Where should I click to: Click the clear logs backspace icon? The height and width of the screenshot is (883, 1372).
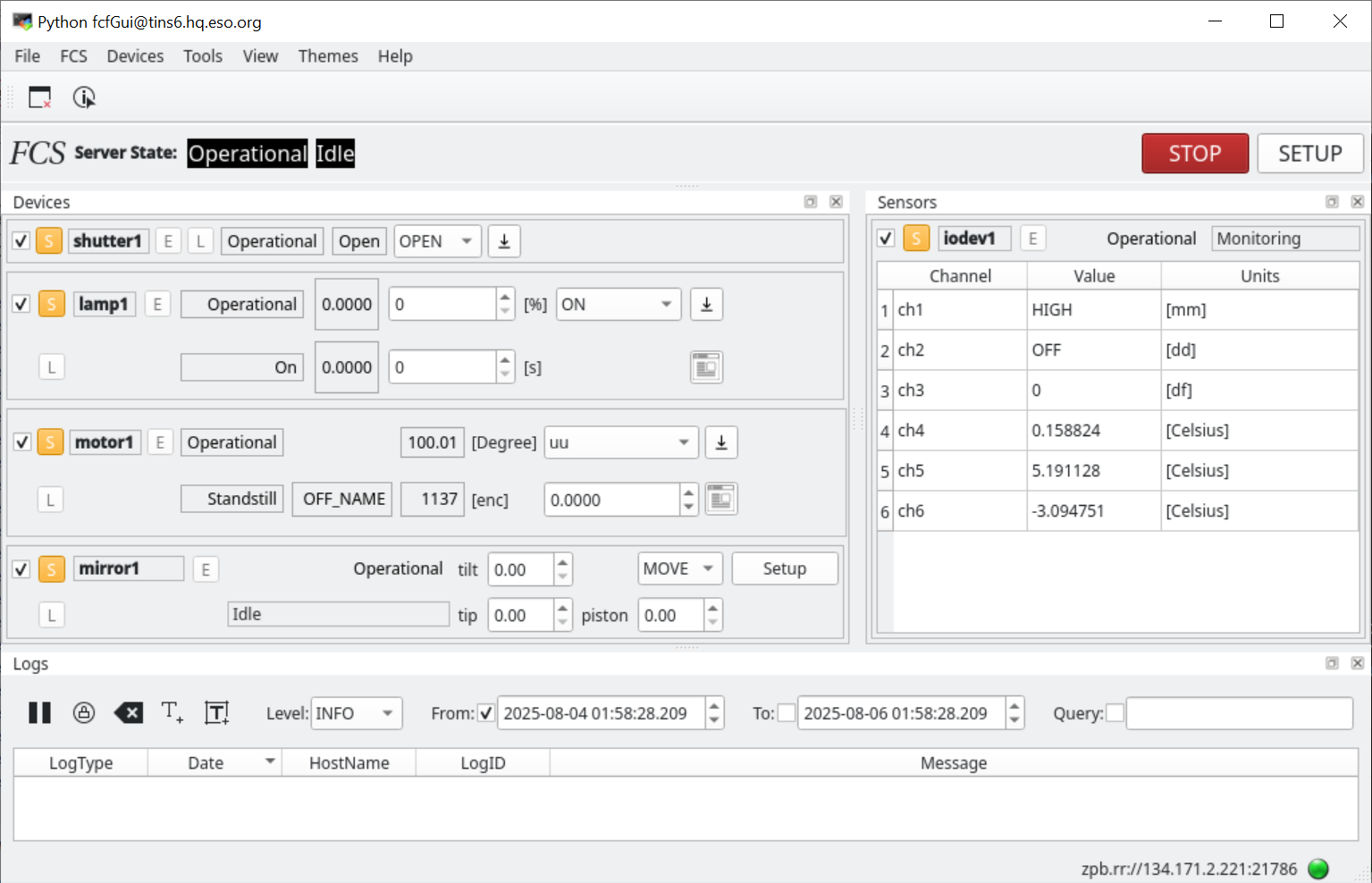[129, 712]
